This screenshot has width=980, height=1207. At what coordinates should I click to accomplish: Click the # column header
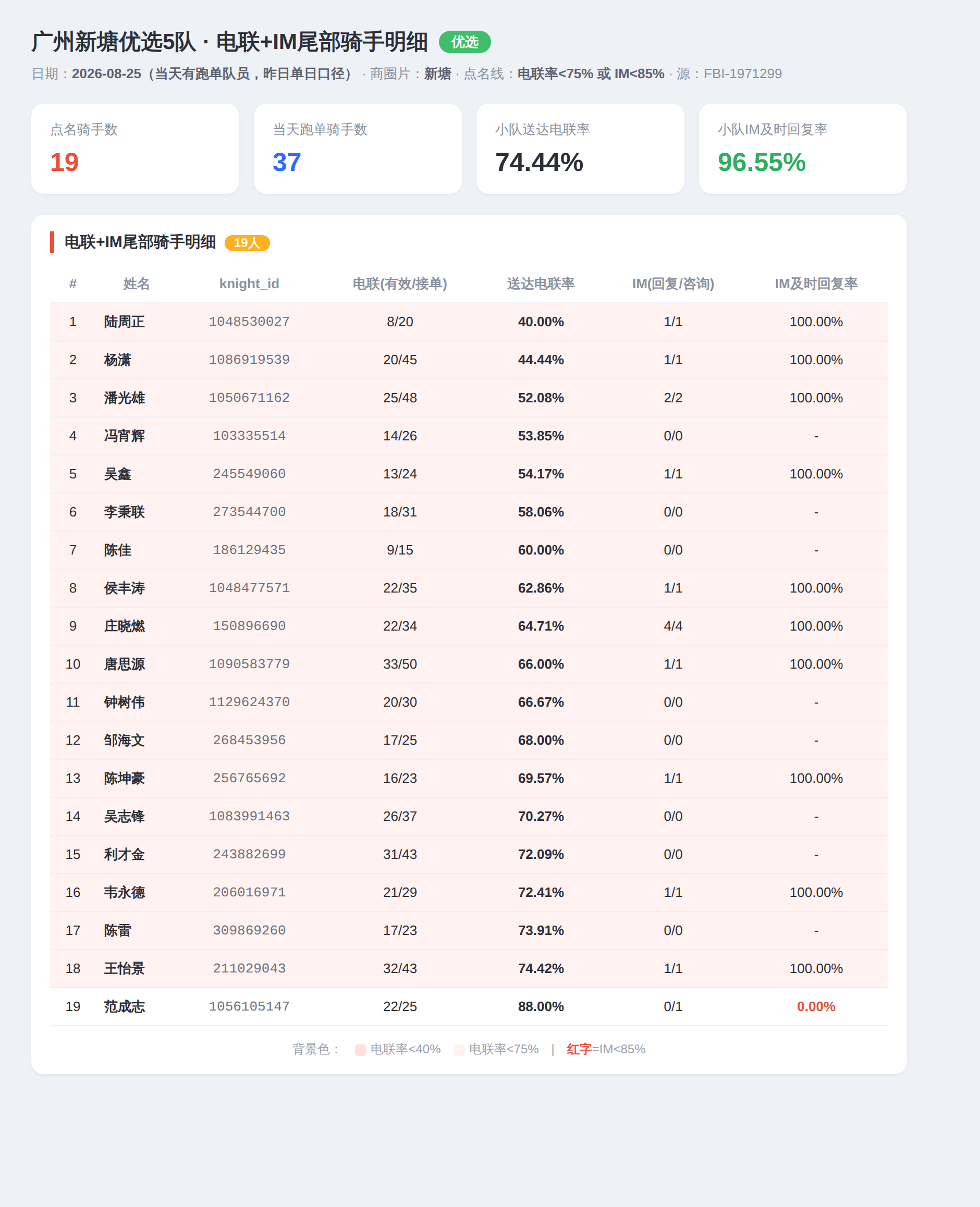click(x=73, y=284)
